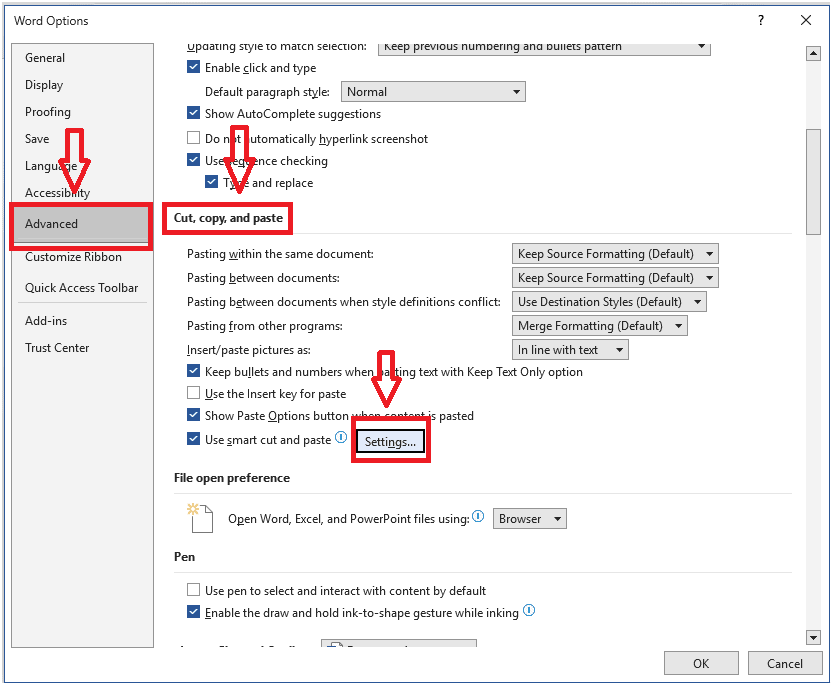
Task: Click info icon beside ink-to-shape gesture option
Action: [x=529, y=611]
